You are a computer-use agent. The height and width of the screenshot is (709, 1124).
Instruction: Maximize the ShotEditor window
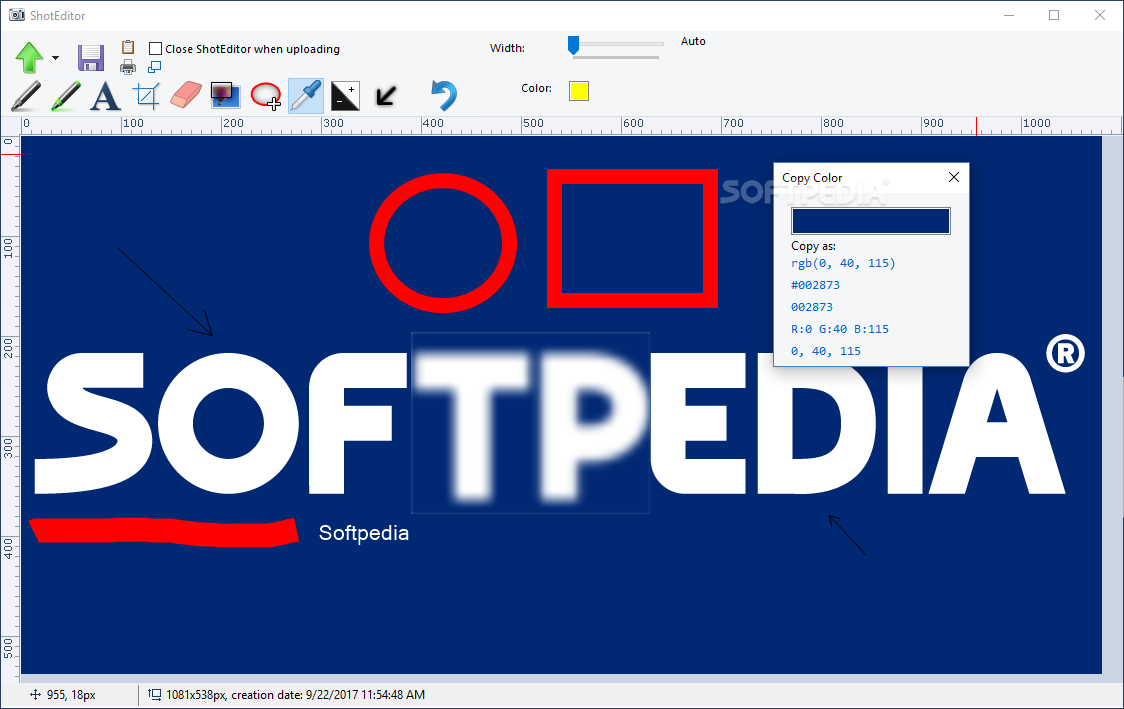point(1054,15)
